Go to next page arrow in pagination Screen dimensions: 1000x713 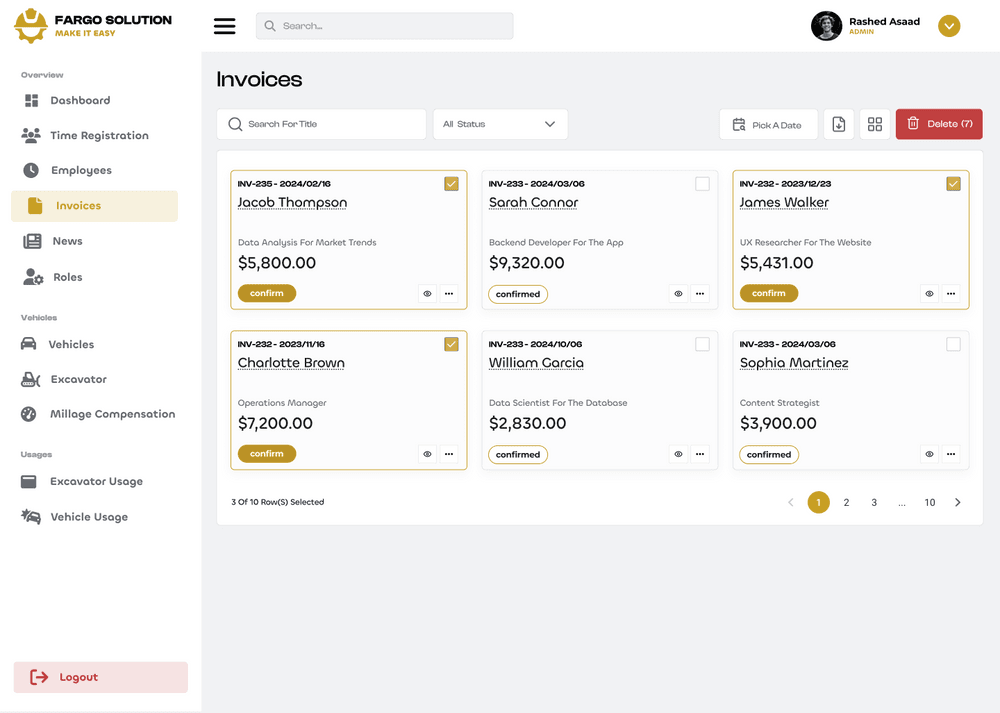tap(957, 502)
